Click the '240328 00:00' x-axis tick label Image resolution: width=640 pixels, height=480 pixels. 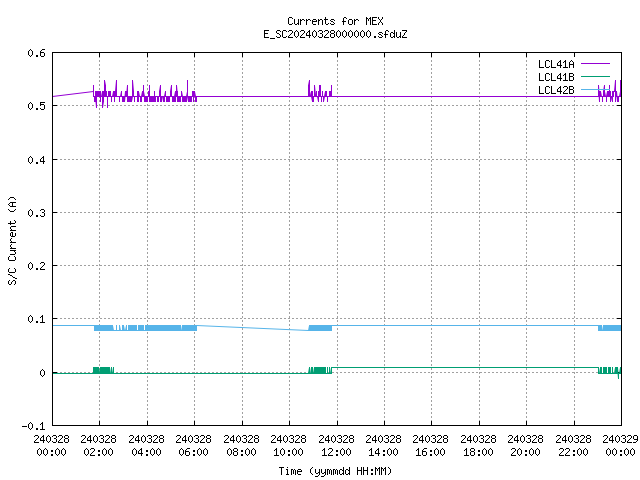51,445
